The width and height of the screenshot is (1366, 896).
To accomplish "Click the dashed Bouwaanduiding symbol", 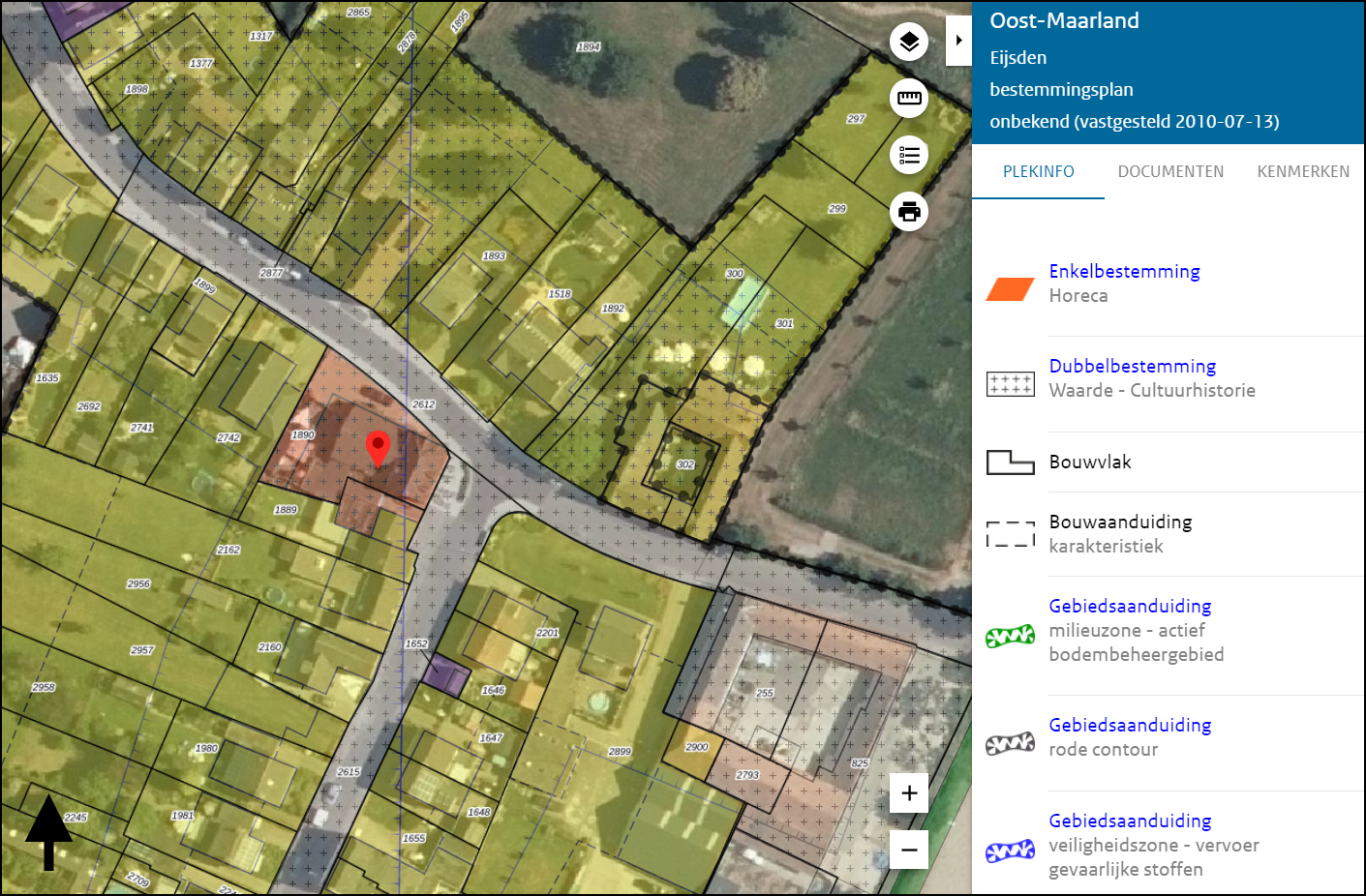I will [x=1010, y=534].
